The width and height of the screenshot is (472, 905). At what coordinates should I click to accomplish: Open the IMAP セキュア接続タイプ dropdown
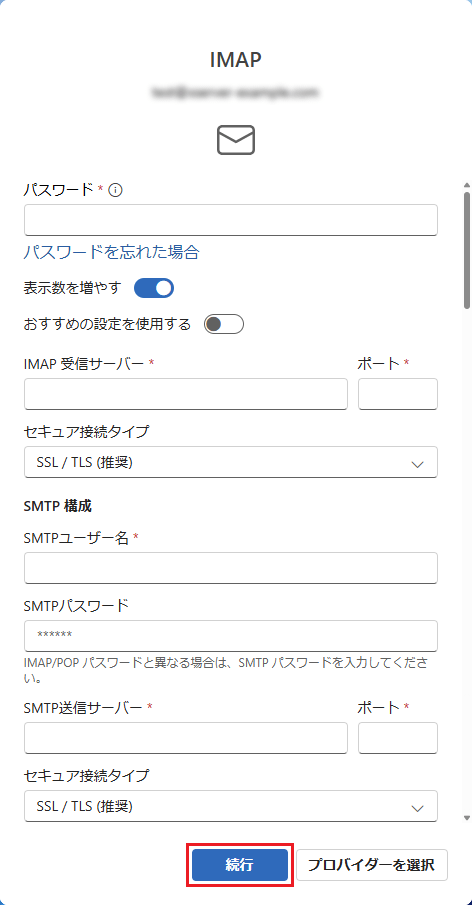[x=231, y=462]
